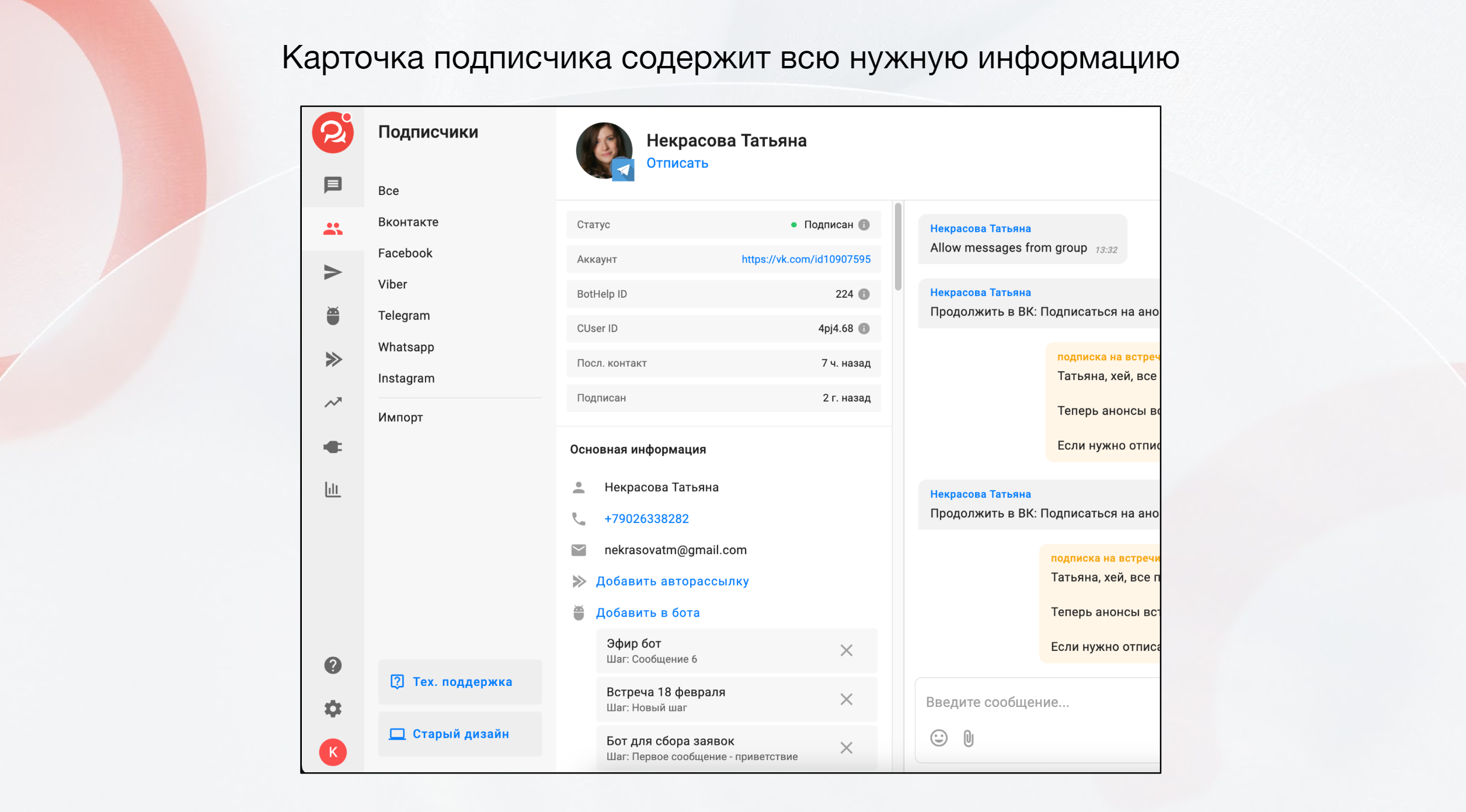Viewport: 1466px width, 812px height.
Task: Show info icon next to BotHelp ID
Action: [x=865, y=294]
